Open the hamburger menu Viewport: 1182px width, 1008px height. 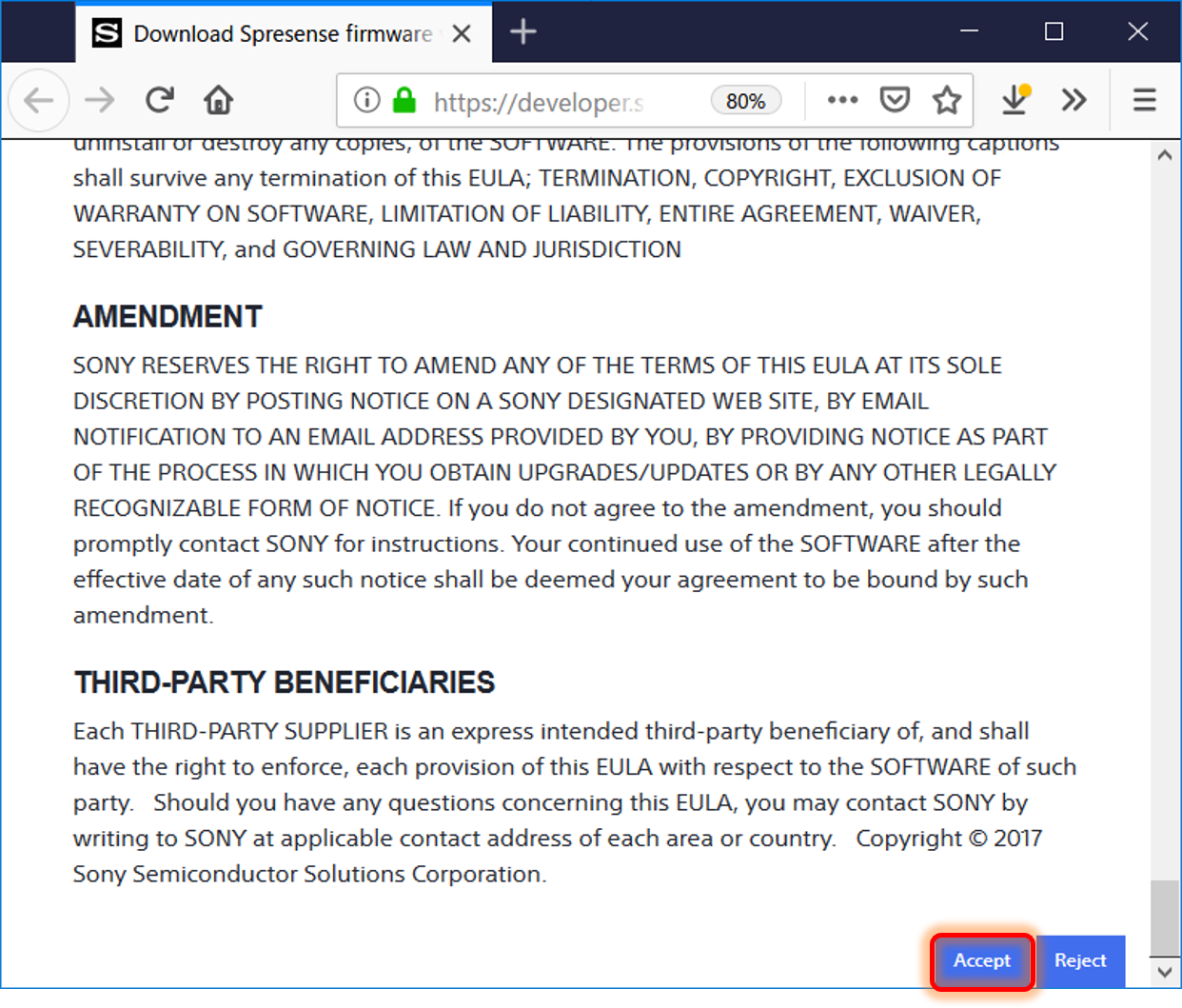click(1144, 100)
